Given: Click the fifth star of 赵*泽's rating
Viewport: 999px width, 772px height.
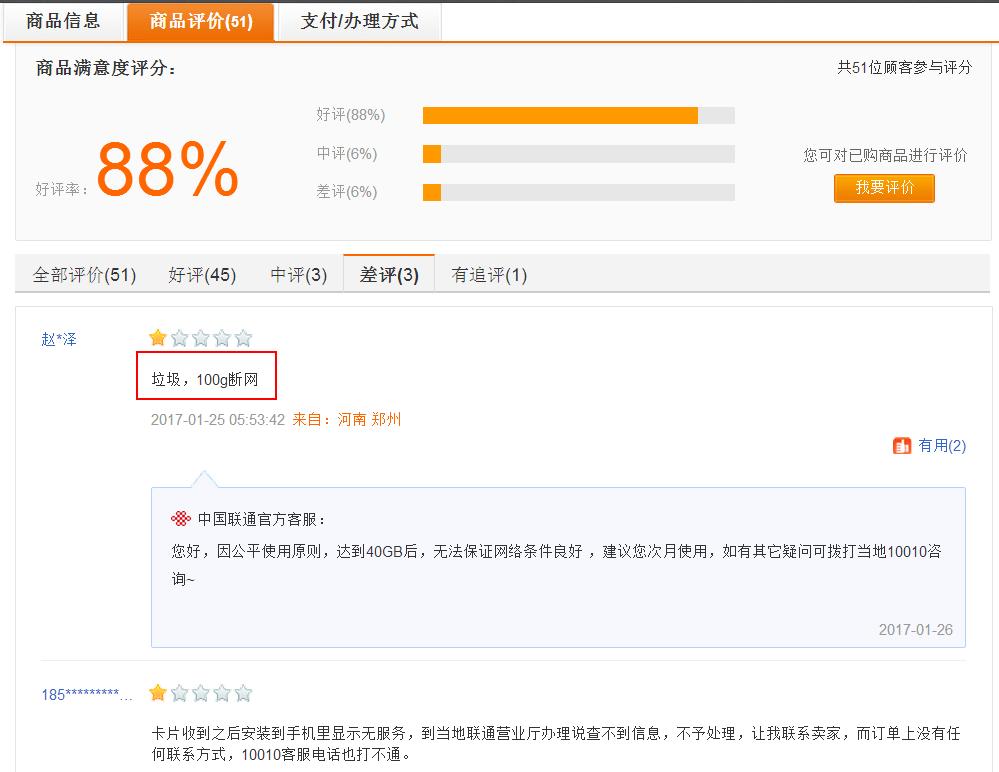Looking at the screenshot, I should (243, 338).
